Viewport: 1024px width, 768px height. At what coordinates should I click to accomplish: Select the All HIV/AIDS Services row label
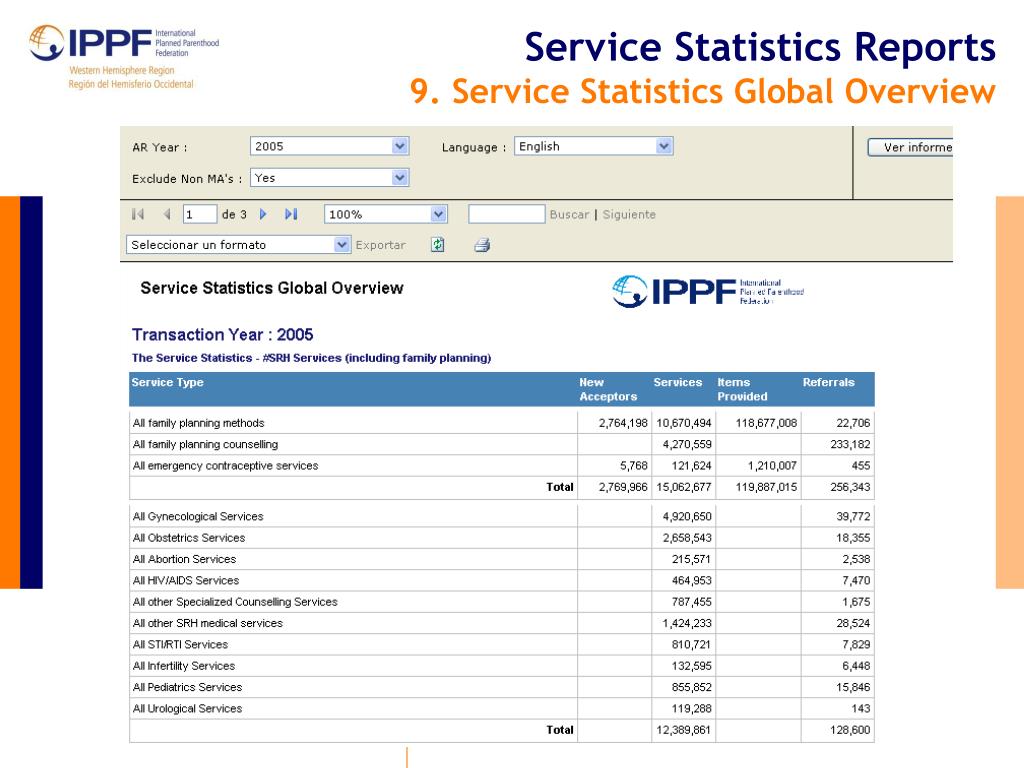(x=185, y=581)
